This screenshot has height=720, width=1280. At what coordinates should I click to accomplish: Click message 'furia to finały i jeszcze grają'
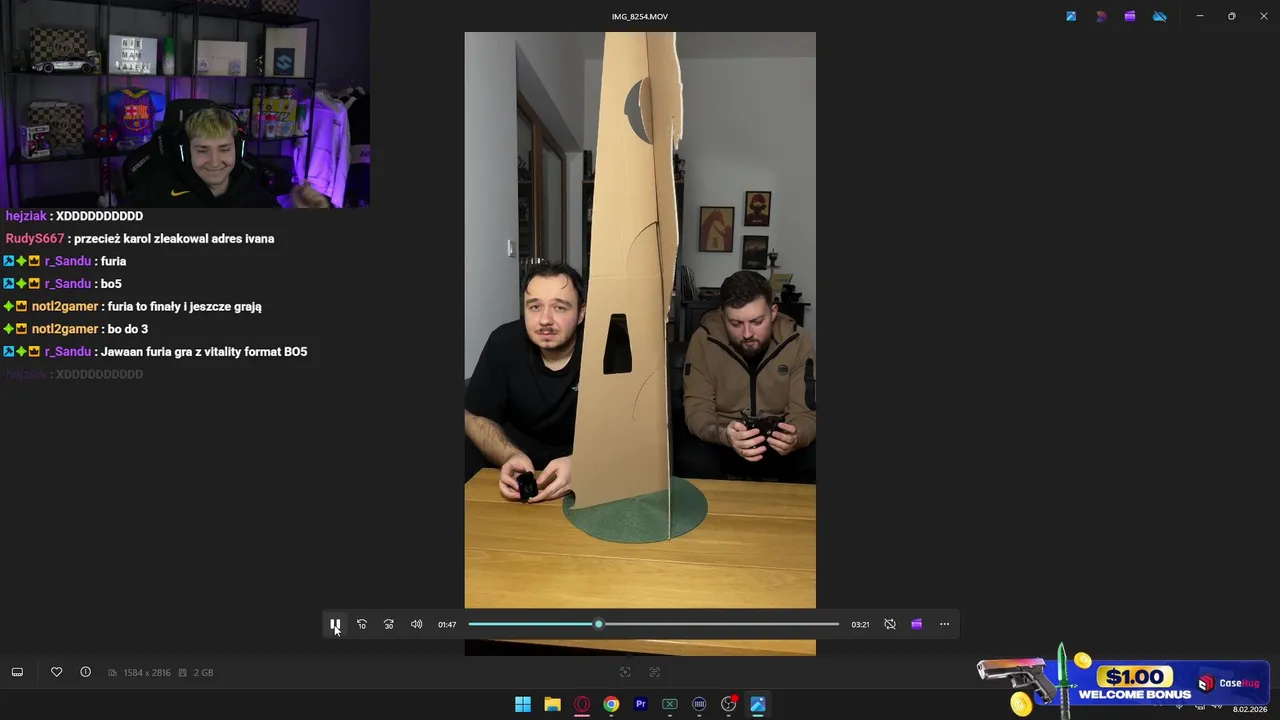pyautogui.click(x=184, y=307)
